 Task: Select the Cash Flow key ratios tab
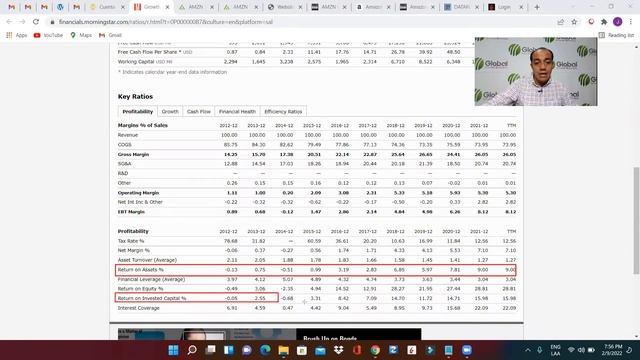(x=199, y=111)
